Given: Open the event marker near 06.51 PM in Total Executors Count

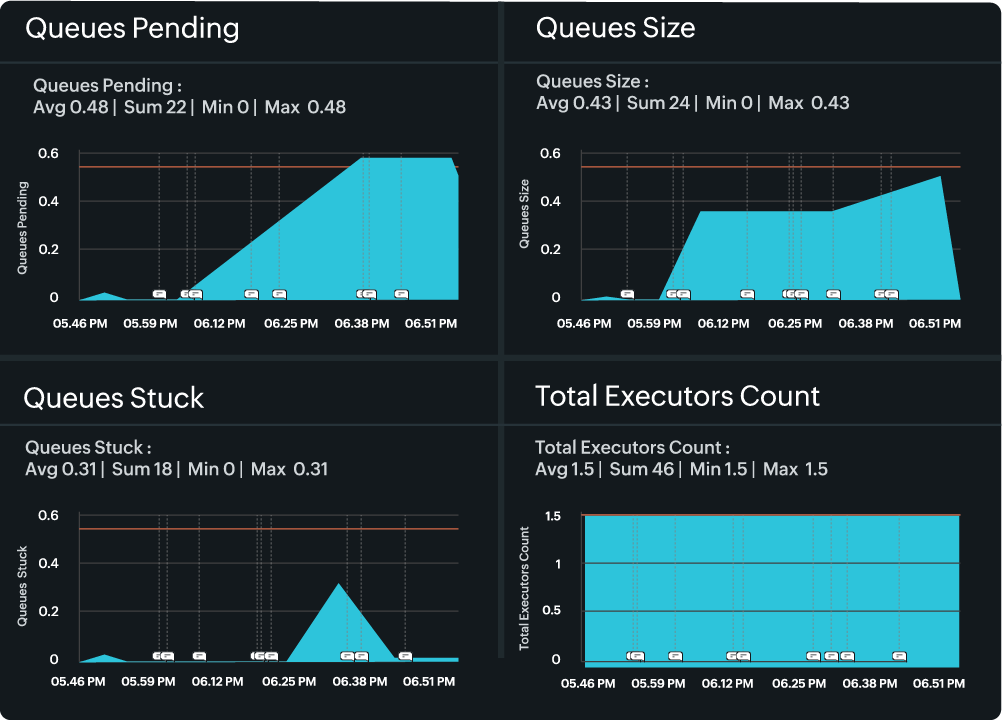Looking at the screenshot, I should 899,656.
